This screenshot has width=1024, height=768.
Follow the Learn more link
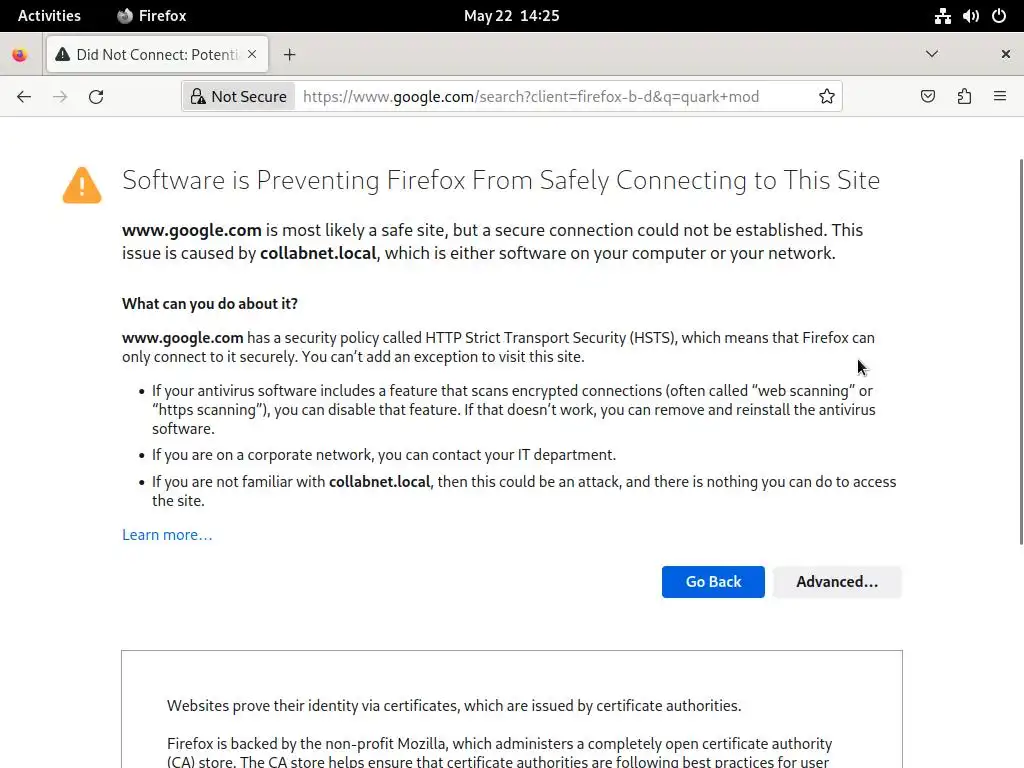[x=167, y=535]
